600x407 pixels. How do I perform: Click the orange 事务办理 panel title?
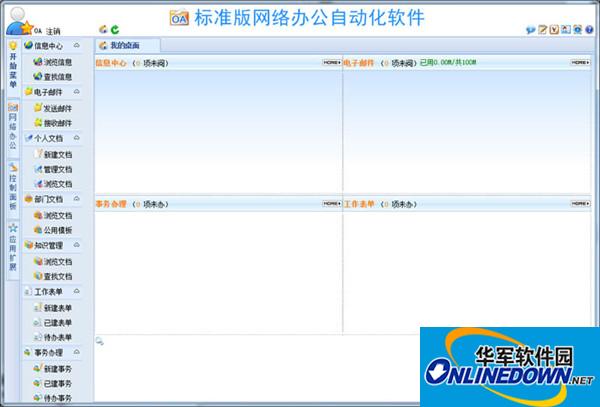[x=111, y=204]
